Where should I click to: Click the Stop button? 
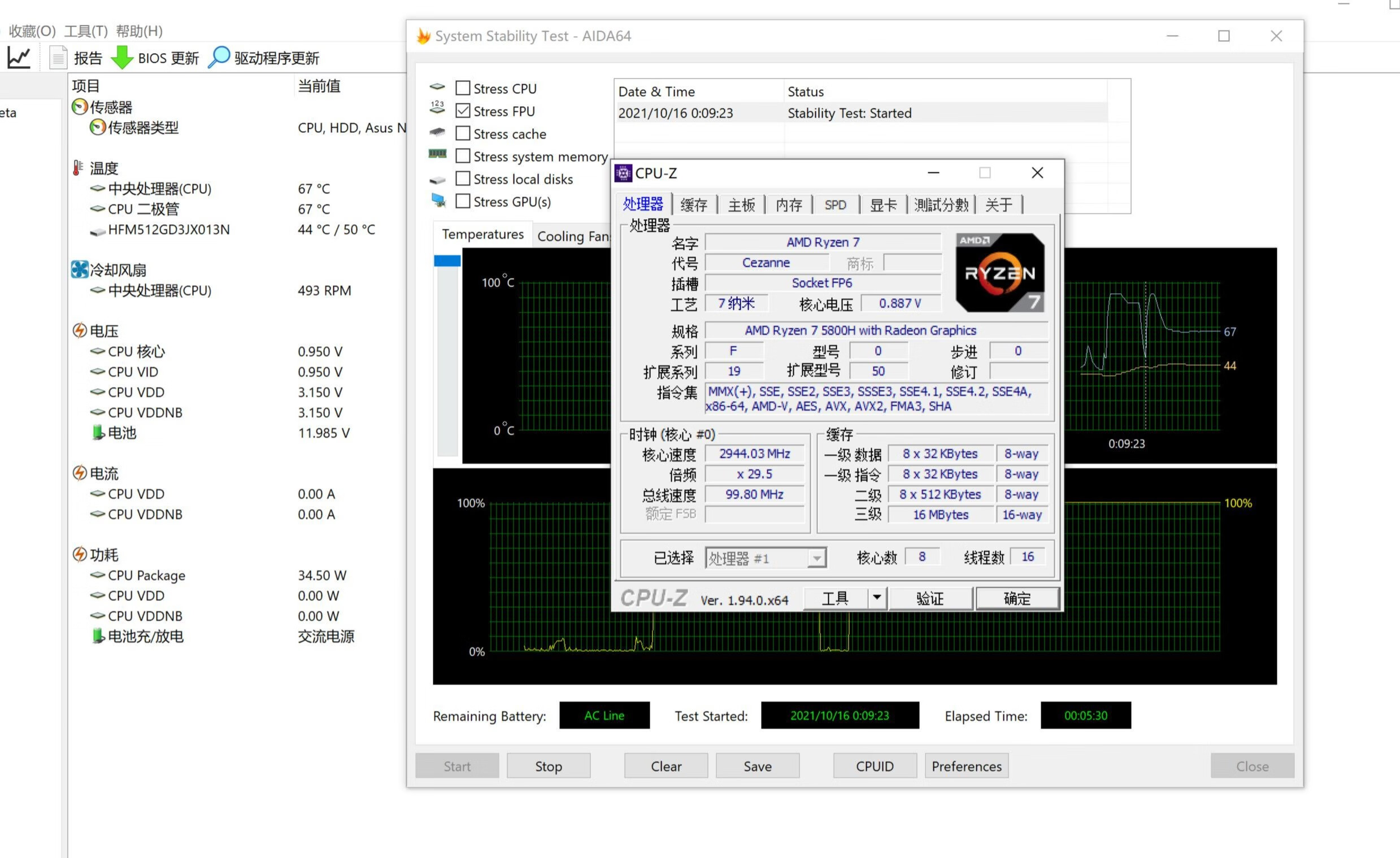pyautogui.click(x=548, y=766)
